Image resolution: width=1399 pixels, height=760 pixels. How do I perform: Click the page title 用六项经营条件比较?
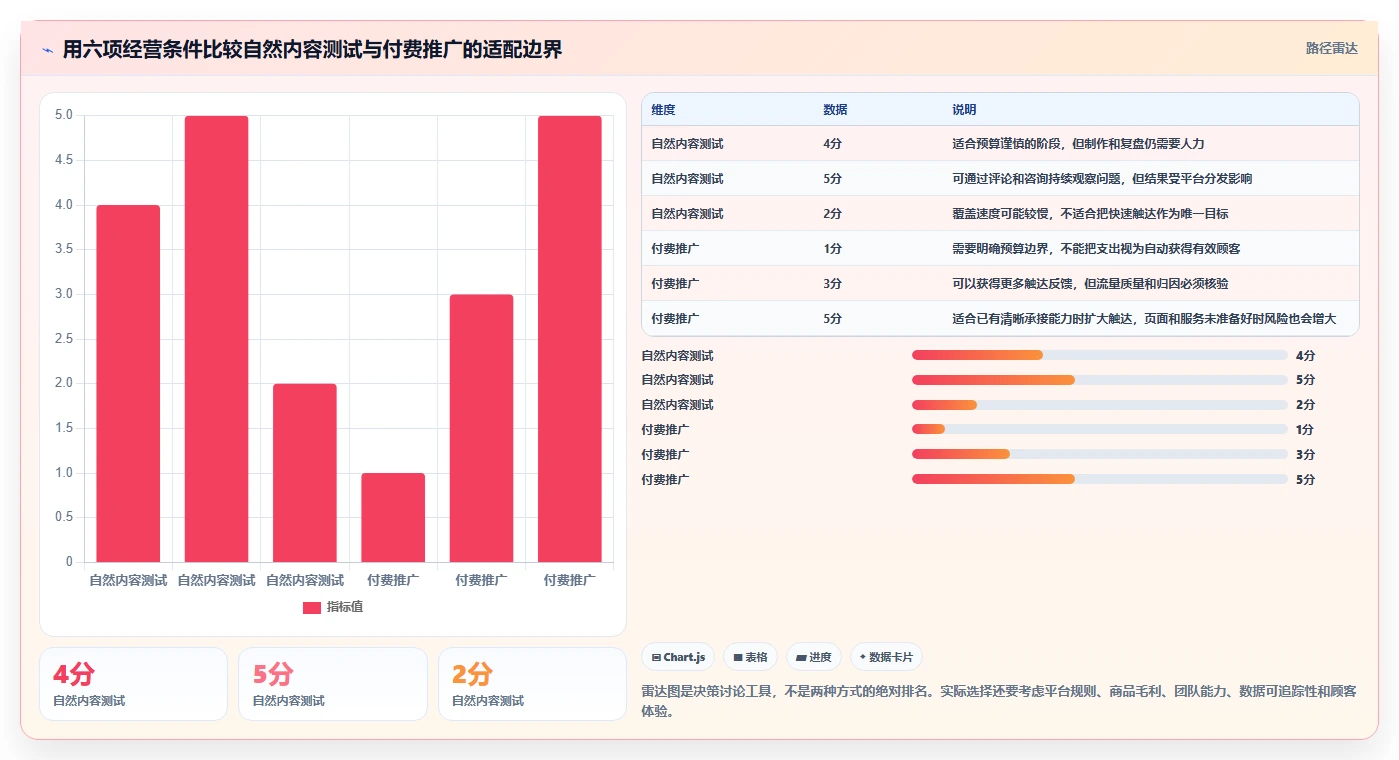point(312,49)
